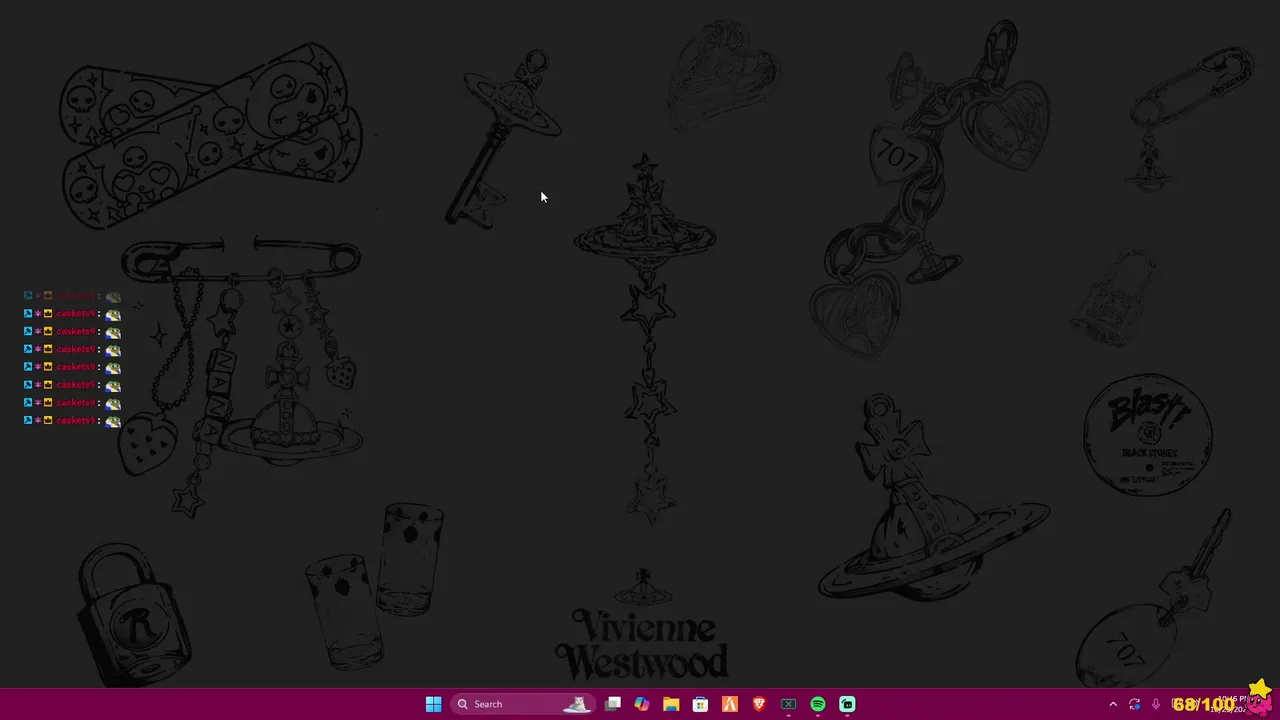Launch Copilot from the taskbar
This screenshot has width=1280, height=720.
coord(642,704)
